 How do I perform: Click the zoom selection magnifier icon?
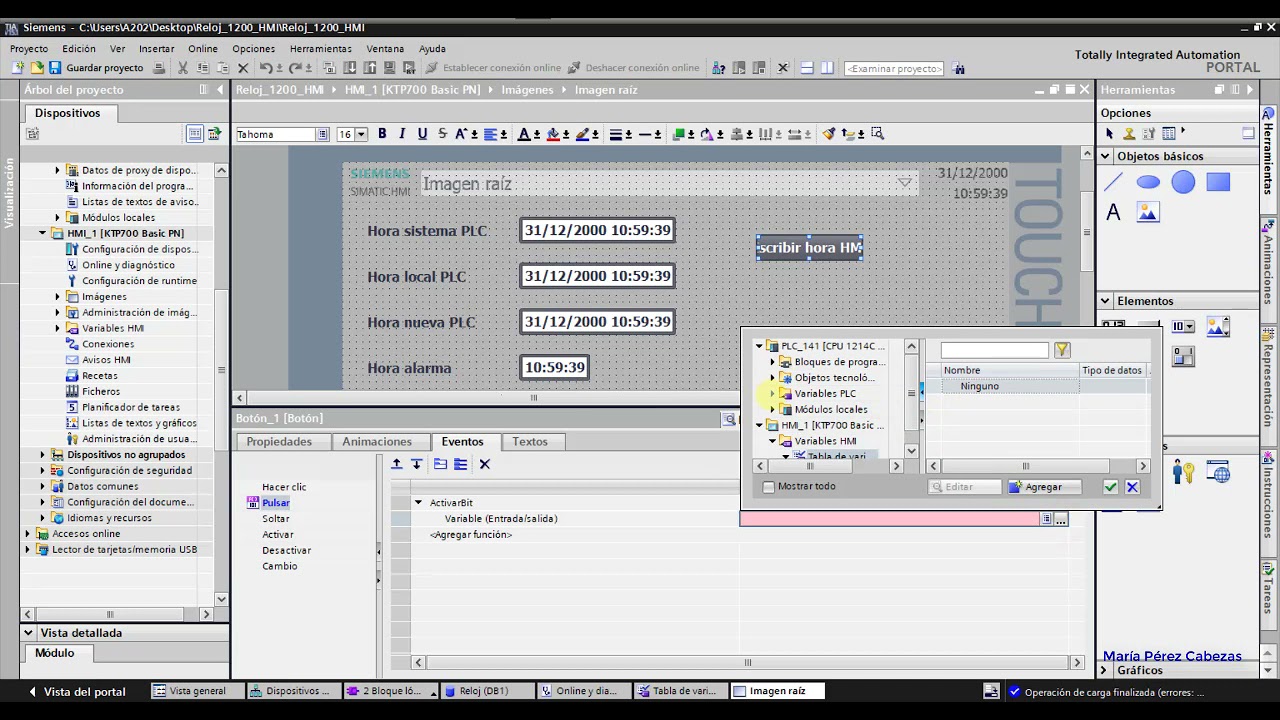pos(877,134)
